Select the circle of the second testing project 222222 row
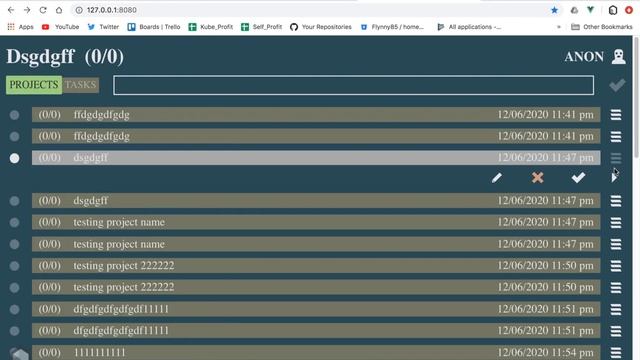 [x=14, y=287]
